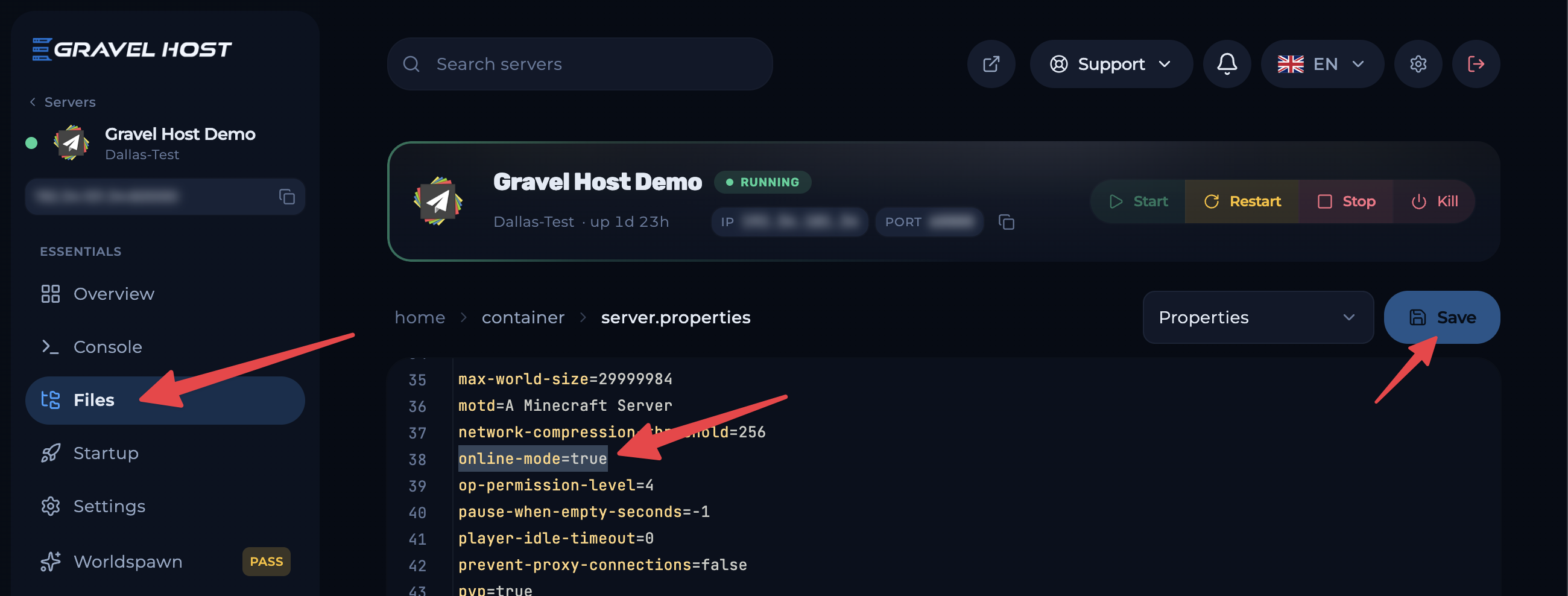The width and height of the screenshot is (1568, 596).
Task: Open the server Settings page
Action: (165, 507)
